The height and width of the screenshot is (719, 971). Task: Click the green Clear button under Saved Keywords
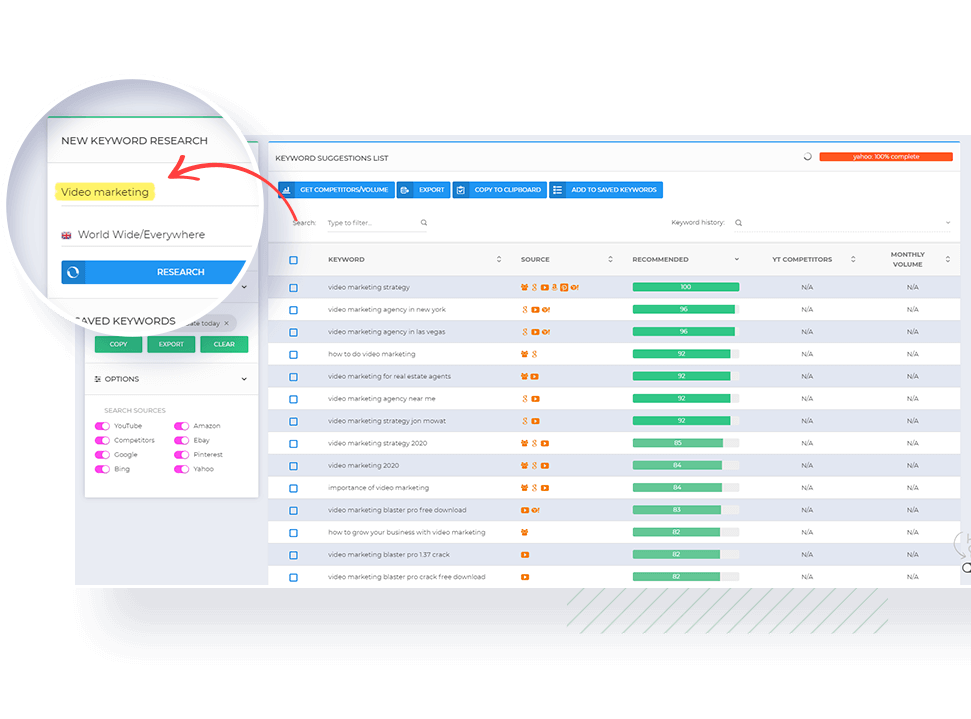click(x=224, y=344)
